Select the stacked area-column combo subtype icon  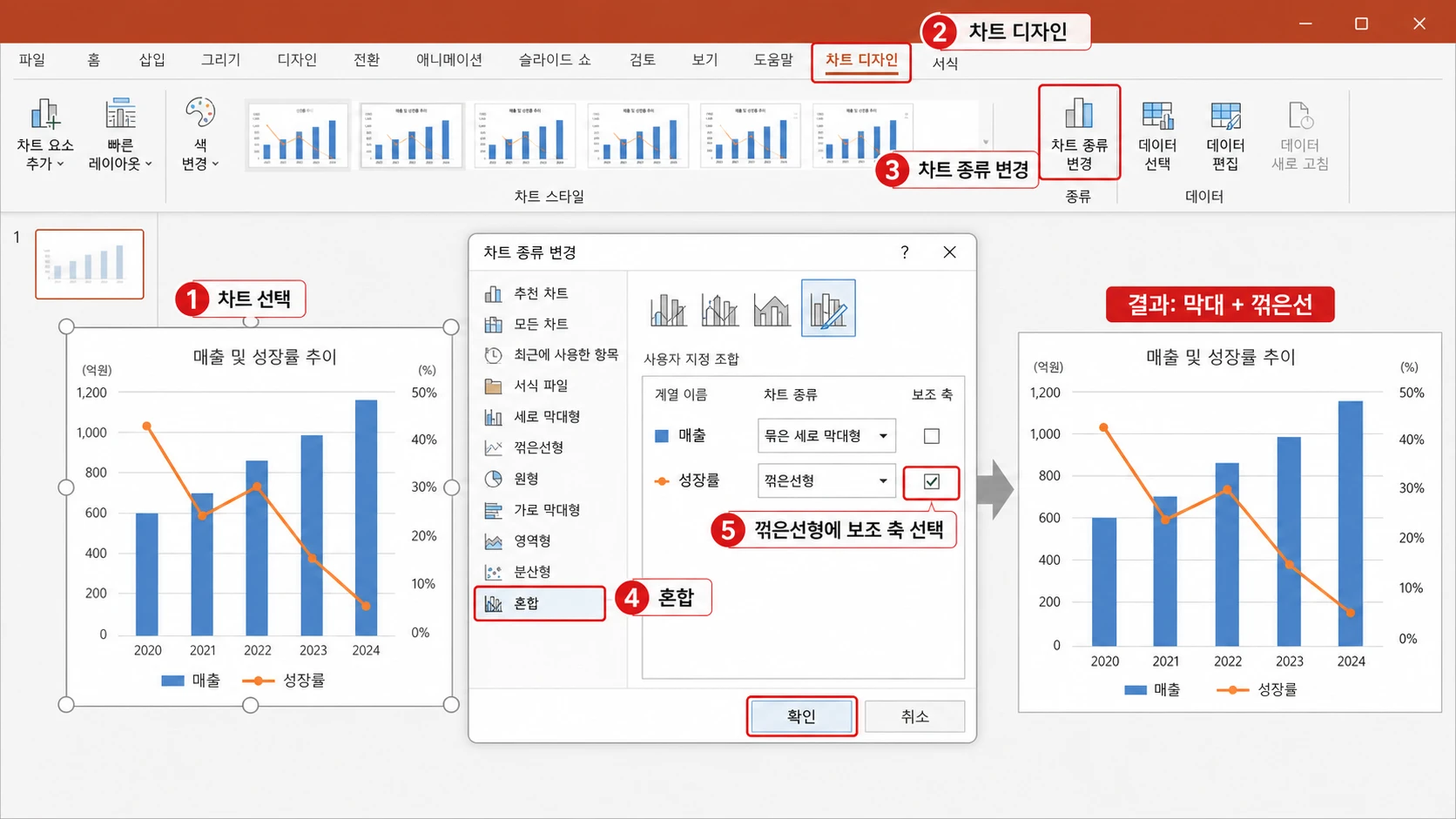click(772, 309)
